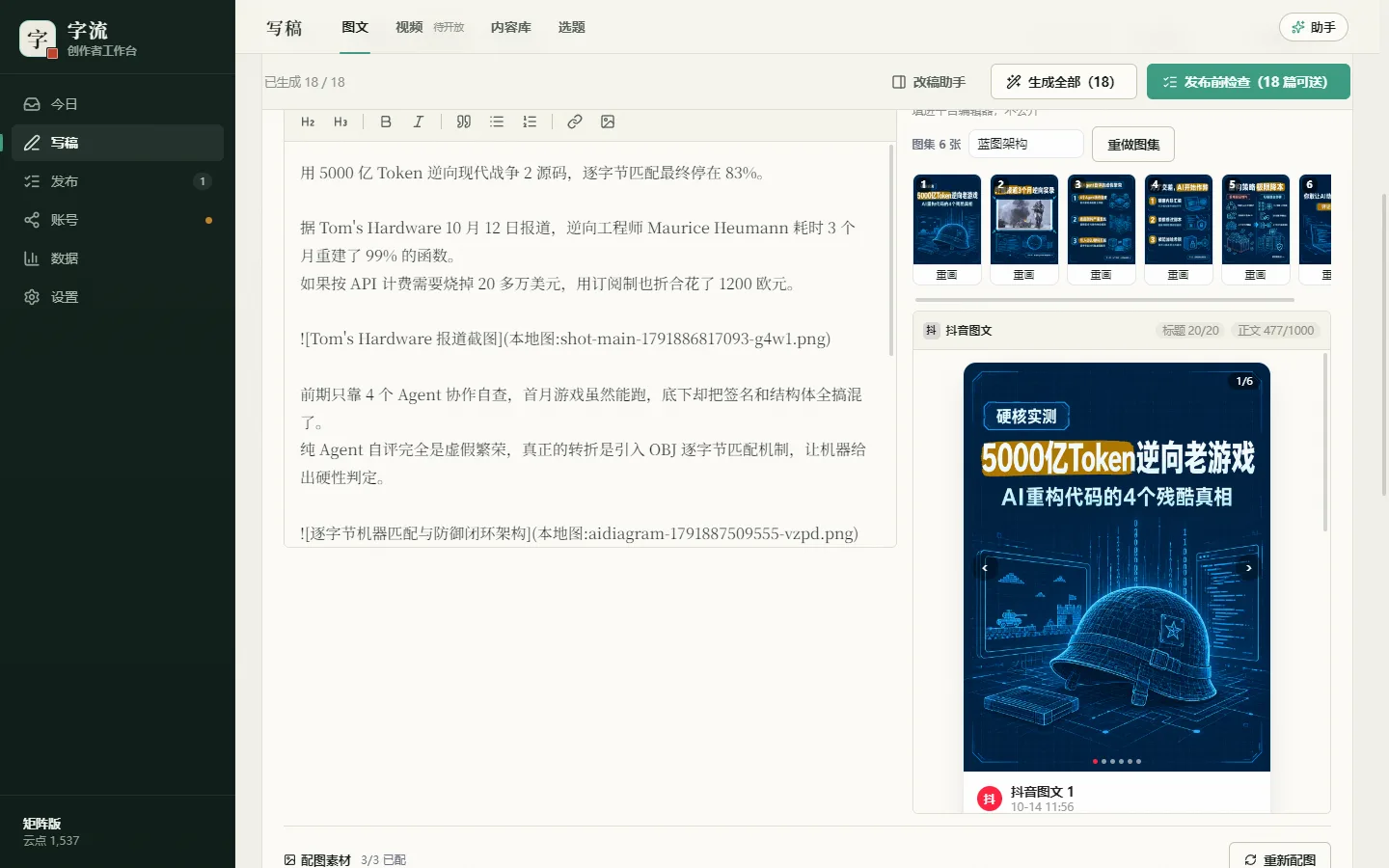Switch to the 视频 tab
Viewport: 1389px width, 868px height.
click(x=409, y=27)
